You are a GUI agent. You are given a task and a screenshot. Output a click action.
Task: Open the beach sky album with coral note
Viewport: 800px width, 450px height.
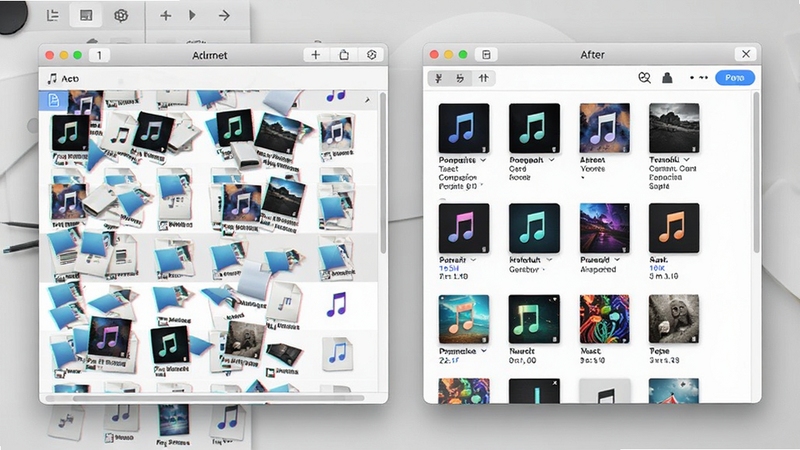coord(464,319)
